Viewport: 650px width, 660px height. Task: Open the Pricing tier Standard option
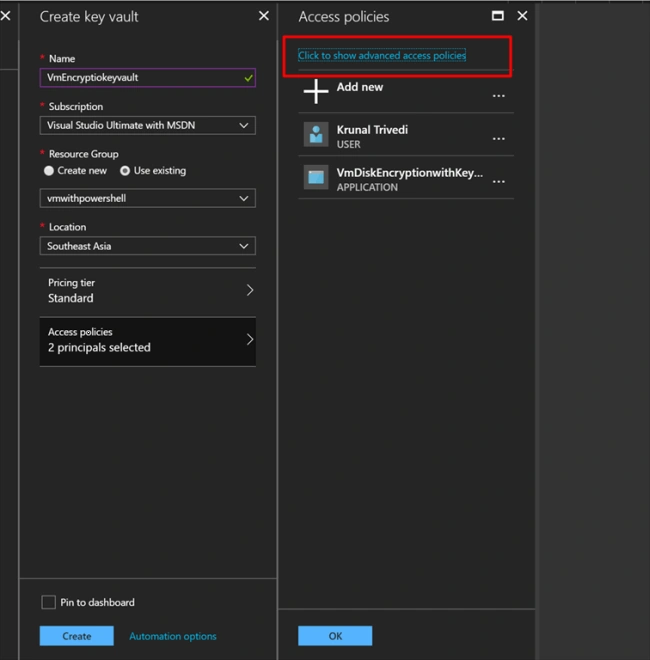point(147,290)
